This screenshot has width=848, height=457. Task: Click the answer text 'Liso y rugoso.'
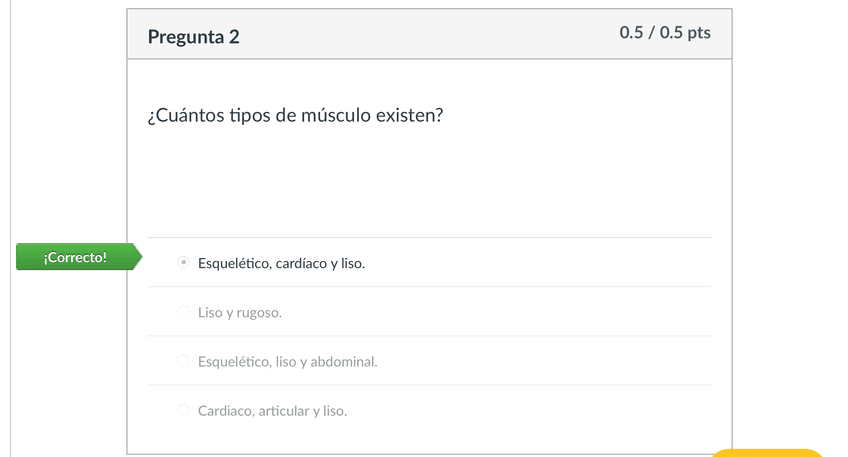click(x=240, y=313)
